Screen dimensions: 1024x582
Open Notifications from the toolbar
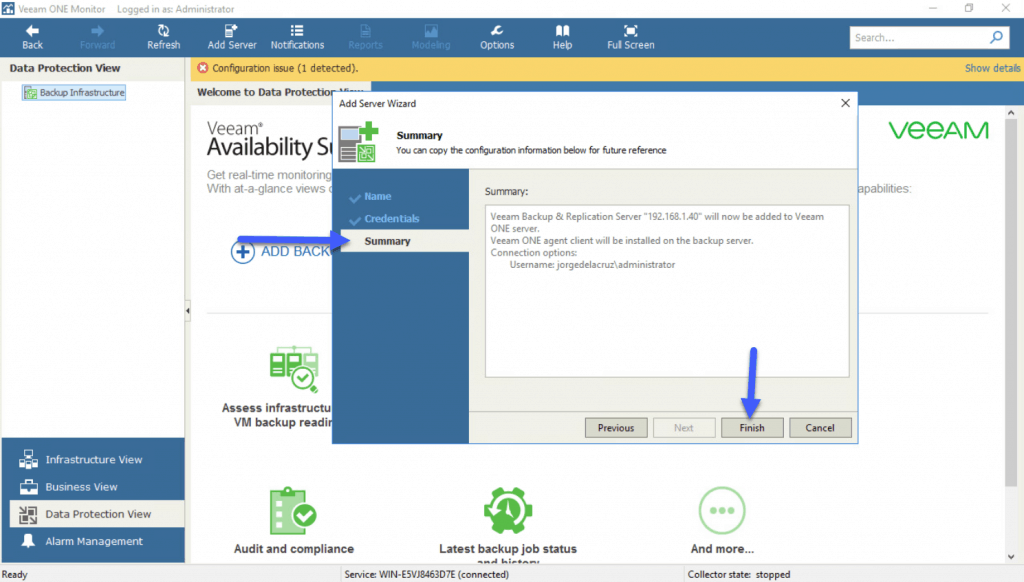coord(297,32)
